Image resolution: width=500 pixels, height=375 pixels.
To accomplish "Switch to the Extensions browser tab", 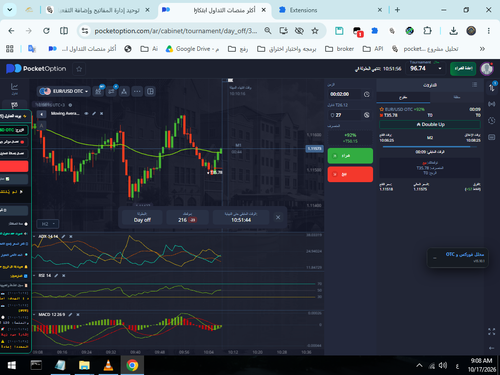I will [x=330, y=10].
